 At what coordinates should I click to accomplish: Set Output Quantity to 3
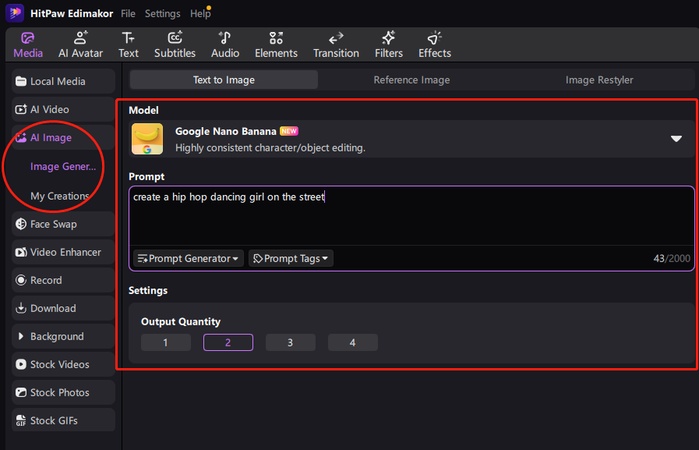coord(290,343)
